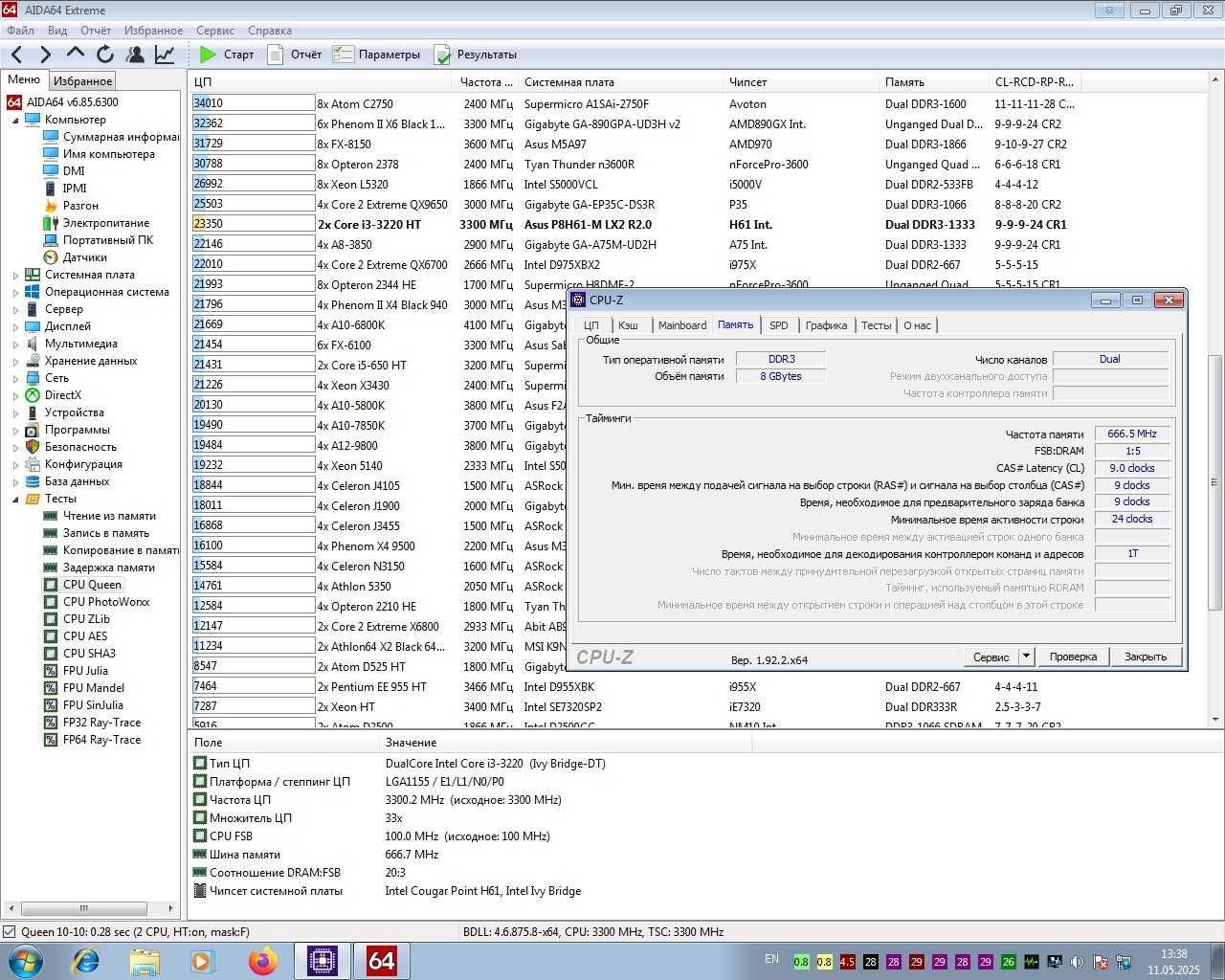
Task: Select the CPU SHA3 test
Action: (x=89, y=654)
